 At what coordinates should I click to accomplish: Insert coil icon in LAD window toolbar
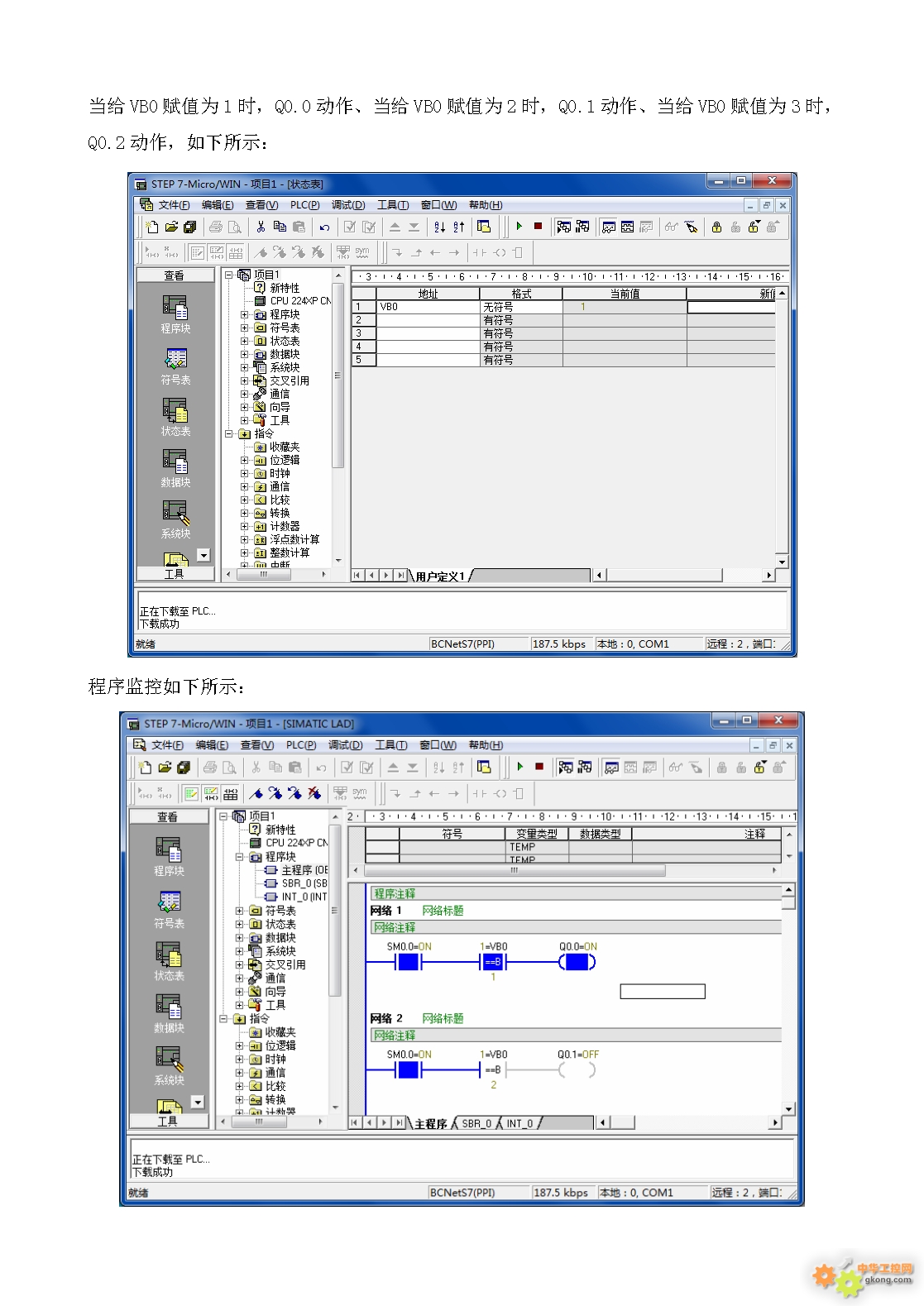click(500, 793)
